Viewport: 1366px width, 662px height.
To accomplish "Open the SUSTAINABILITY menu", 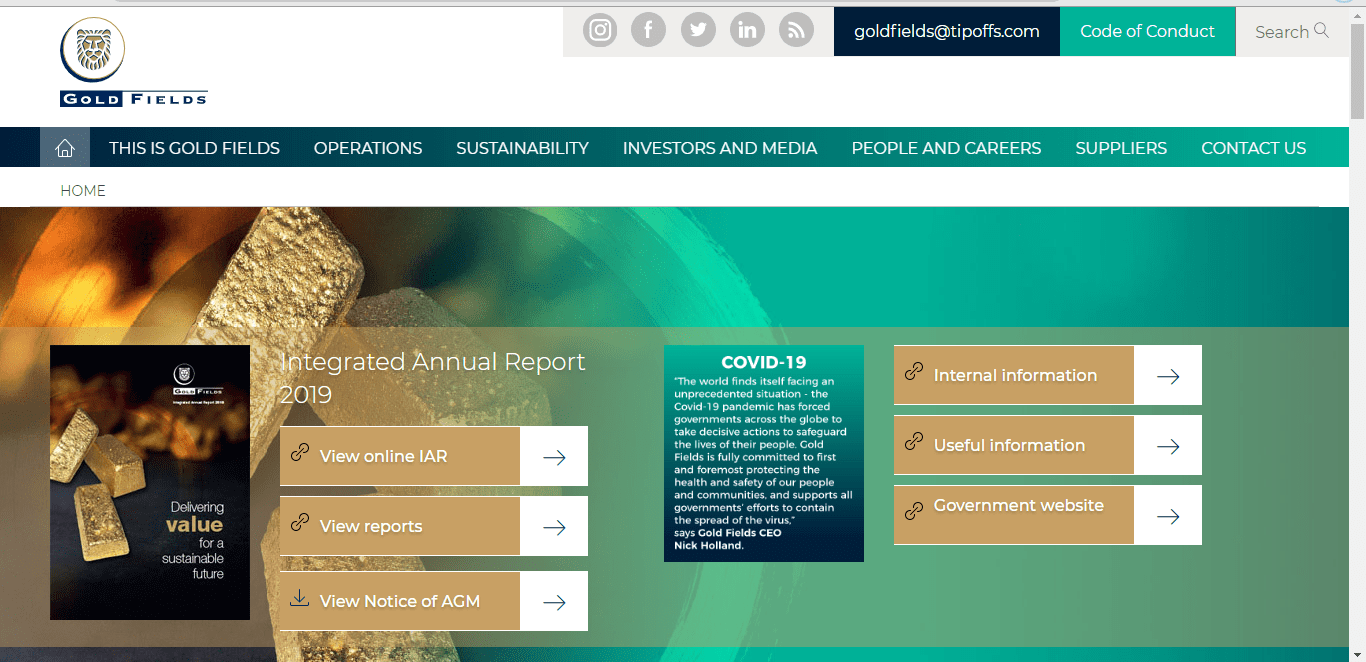I will 522,148.
